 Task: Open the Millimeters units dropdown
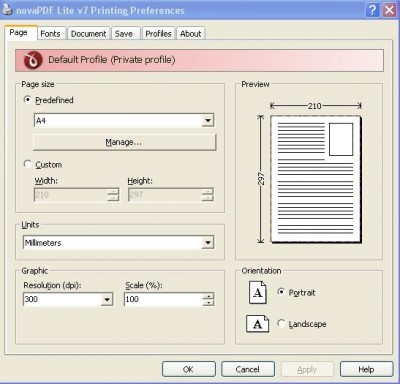208,243
